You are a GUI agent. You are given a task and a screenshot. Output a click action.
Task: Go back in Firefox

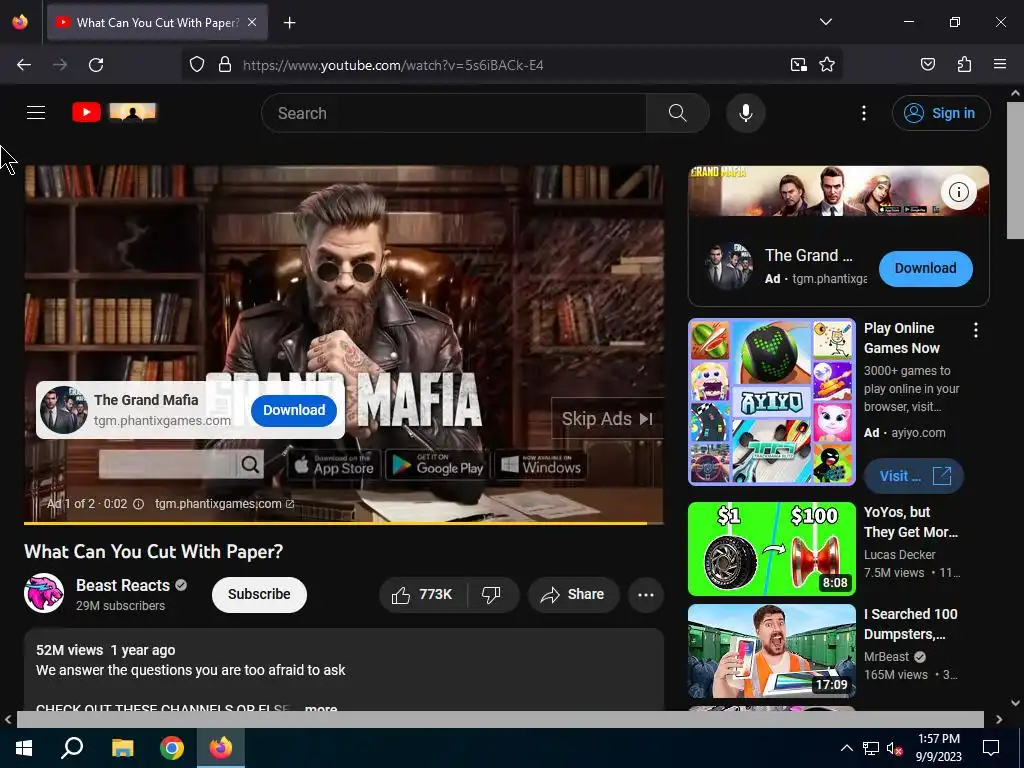(24, 65)
